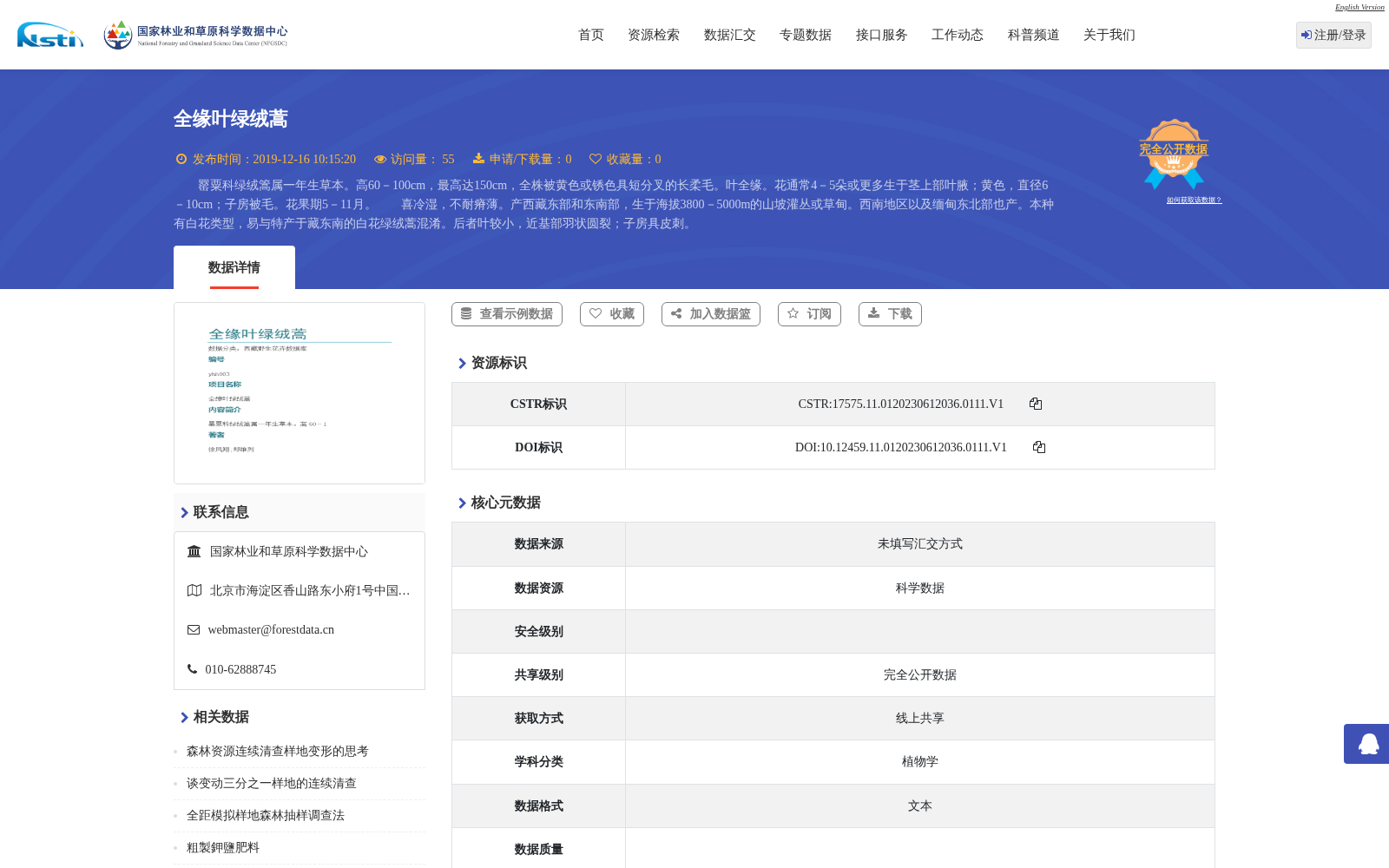Open the 数据汇交 menu item
Image resolution: width=1389 pixels, height=868 pixels.
pyautogui.click(x=730, y=35)
